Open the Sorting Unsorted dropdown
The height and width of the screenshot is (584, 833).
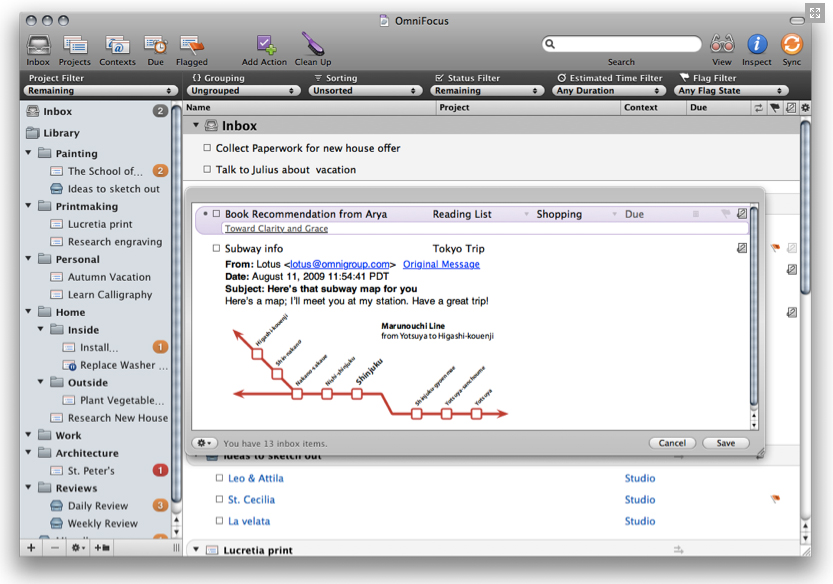click(365, 91)
